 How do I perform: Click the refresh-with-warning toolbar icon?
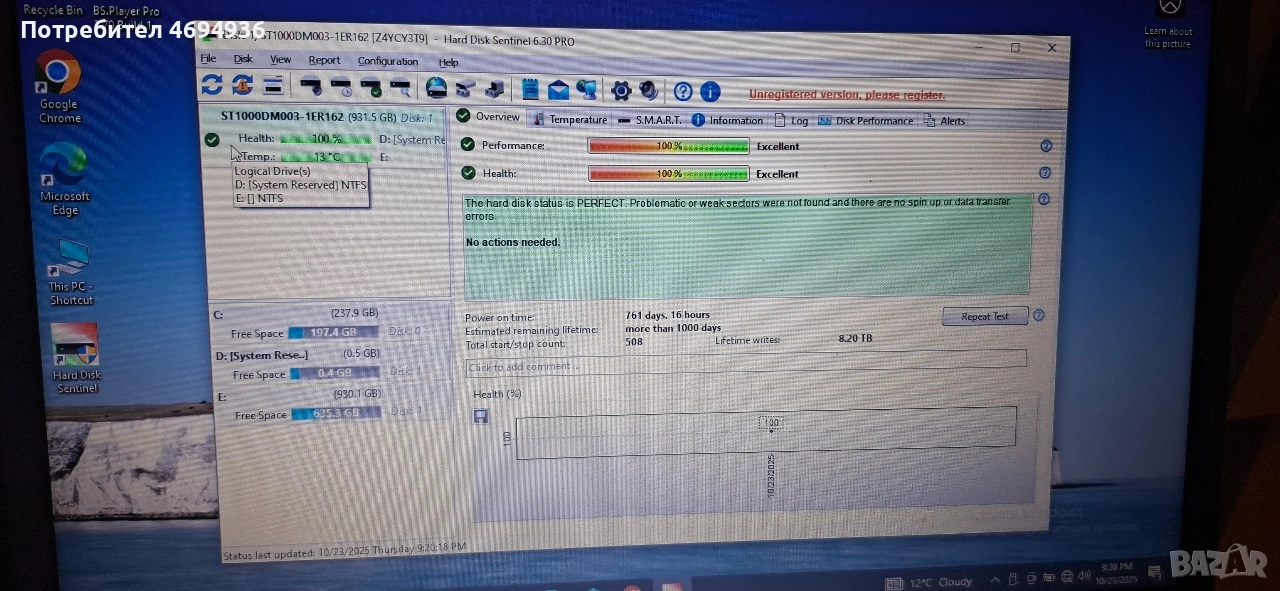(x=241, y=86)
